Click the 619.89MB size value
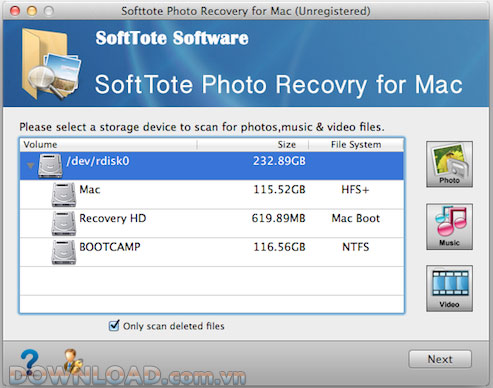493x388 pixels. pyautogui.click(x=278, y=218)
